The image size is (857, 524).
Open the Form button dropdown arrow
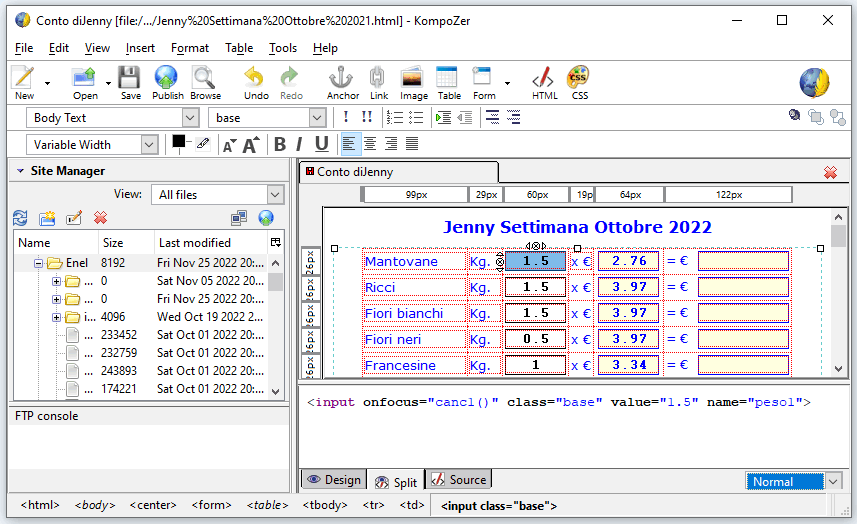tap(507, 83)
